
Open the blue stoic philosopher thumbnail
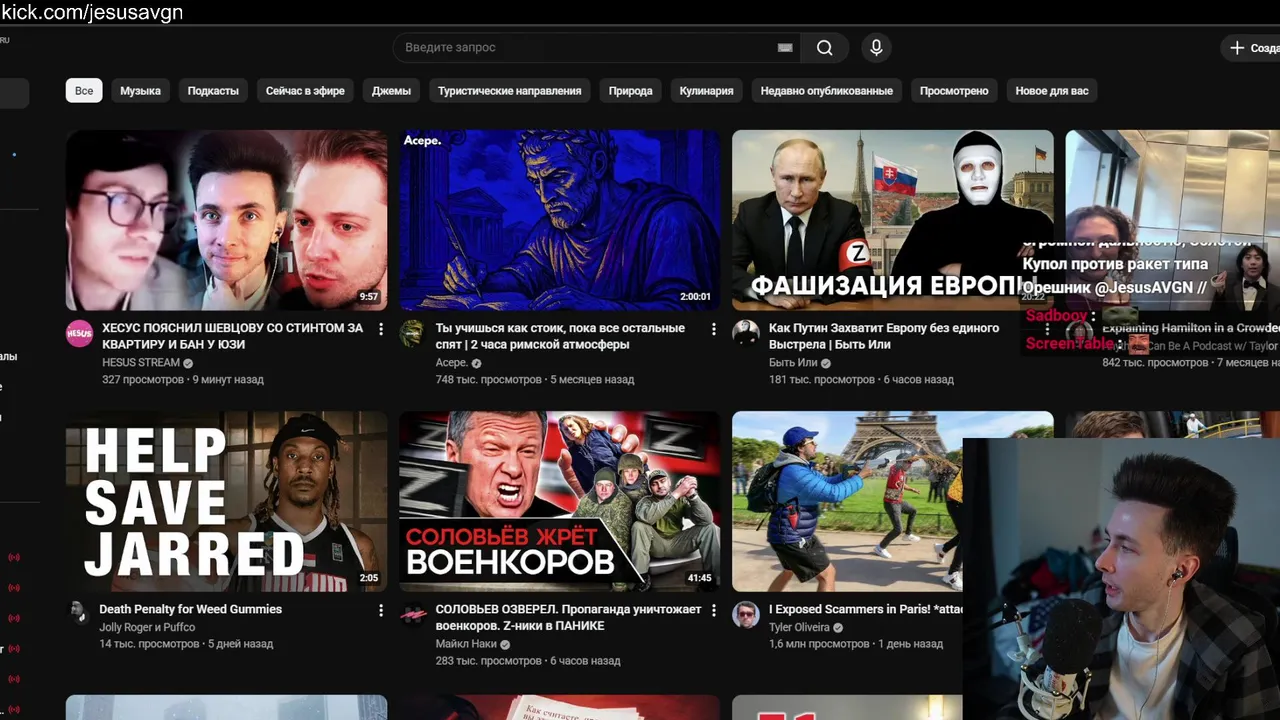coord(560,220)
